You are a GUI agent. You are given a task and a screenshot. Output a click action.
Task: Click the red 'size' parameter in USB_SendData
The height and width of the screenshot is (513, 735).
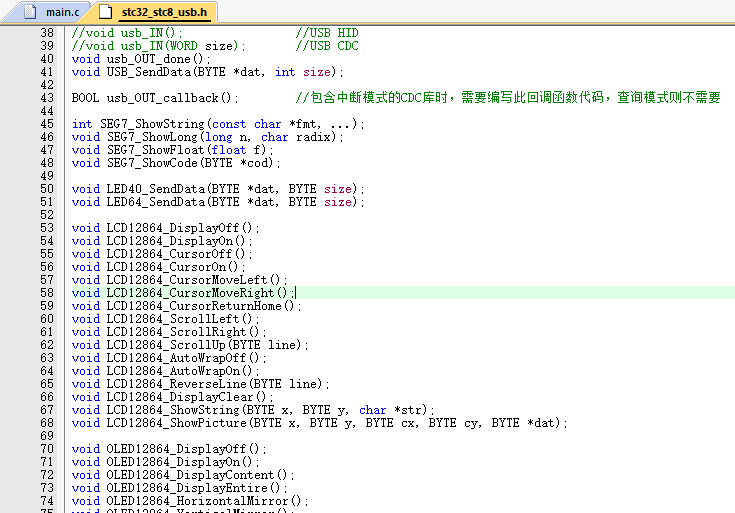pos(316,72)
